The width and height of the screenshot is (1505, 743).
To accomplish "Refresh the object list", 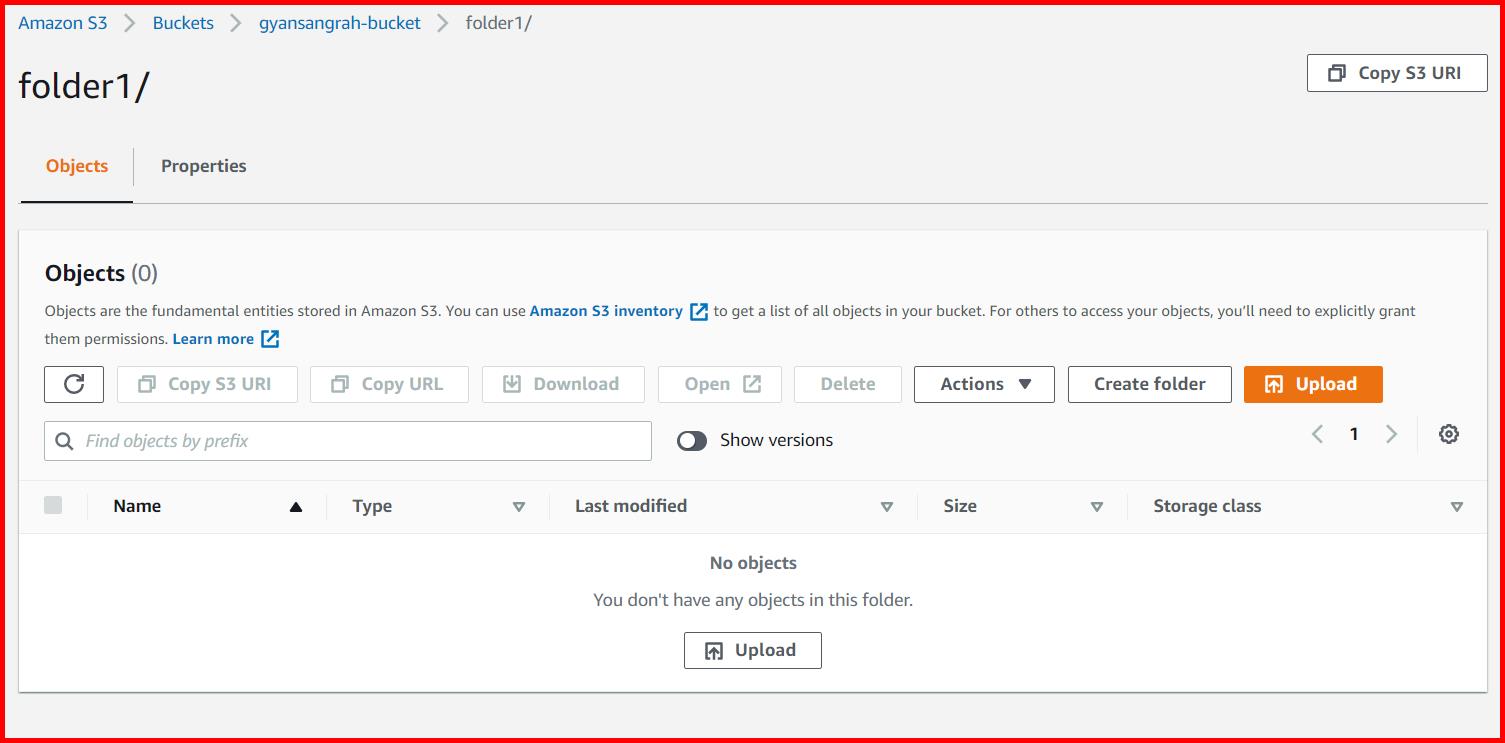I will coord(73,384).
